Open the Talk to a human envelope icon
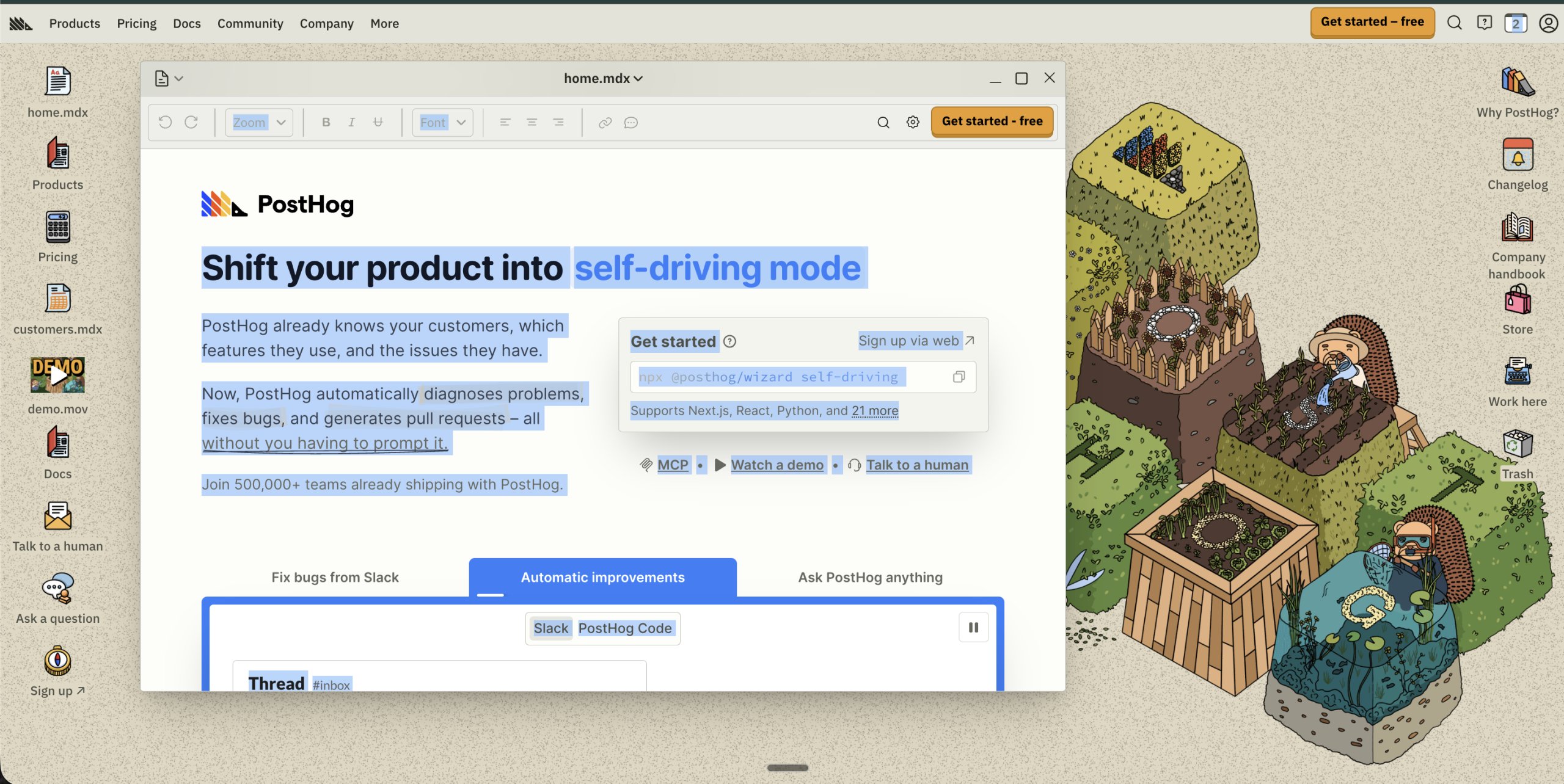Viewport: 1564px width, 784px height. click(57, 516)
